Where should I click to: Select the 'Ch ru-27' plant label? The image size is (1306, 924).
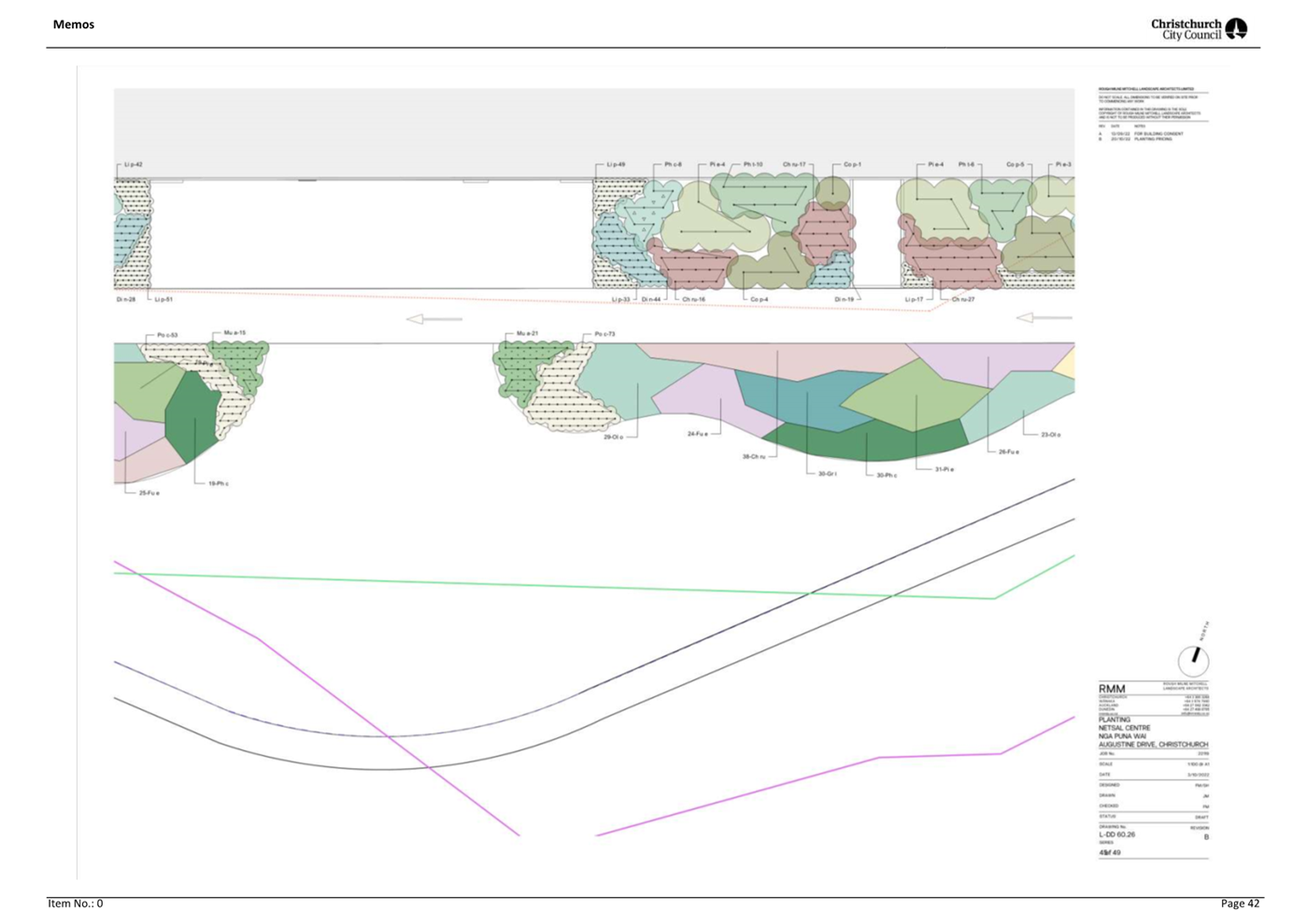963,300
